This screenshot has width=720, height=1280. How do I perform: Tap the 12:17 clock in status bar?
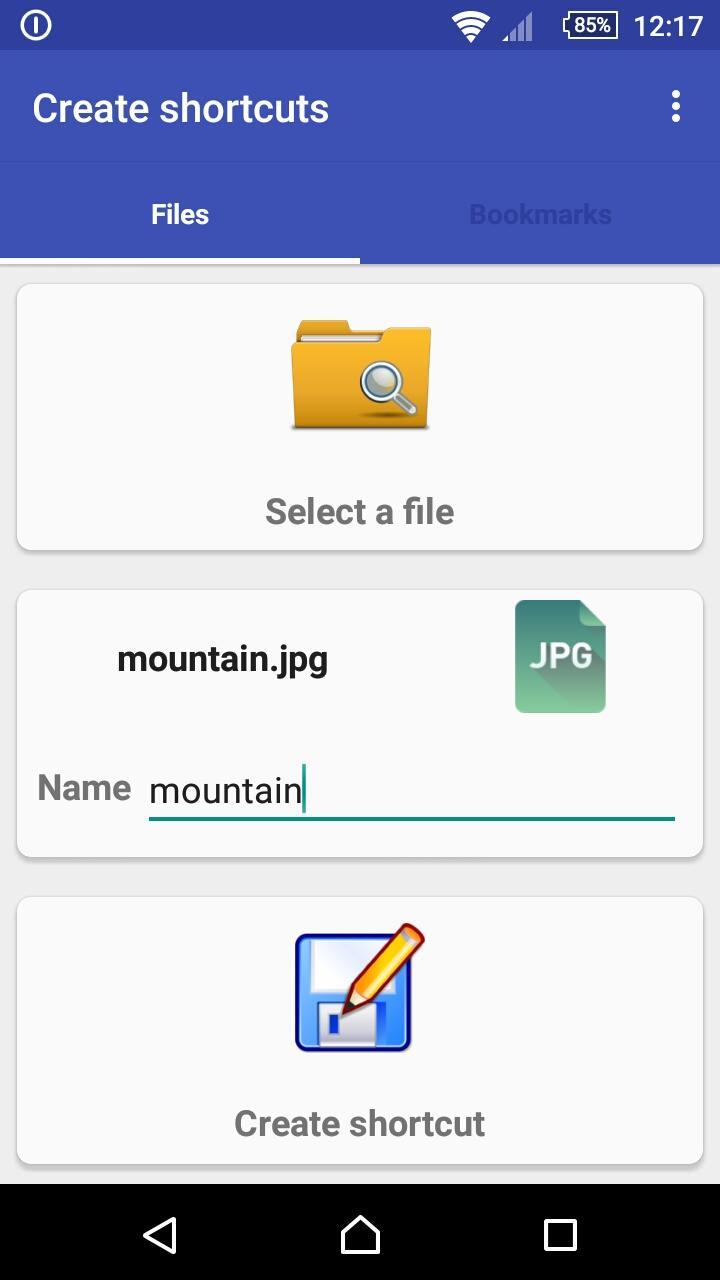(x=668, y=25)
